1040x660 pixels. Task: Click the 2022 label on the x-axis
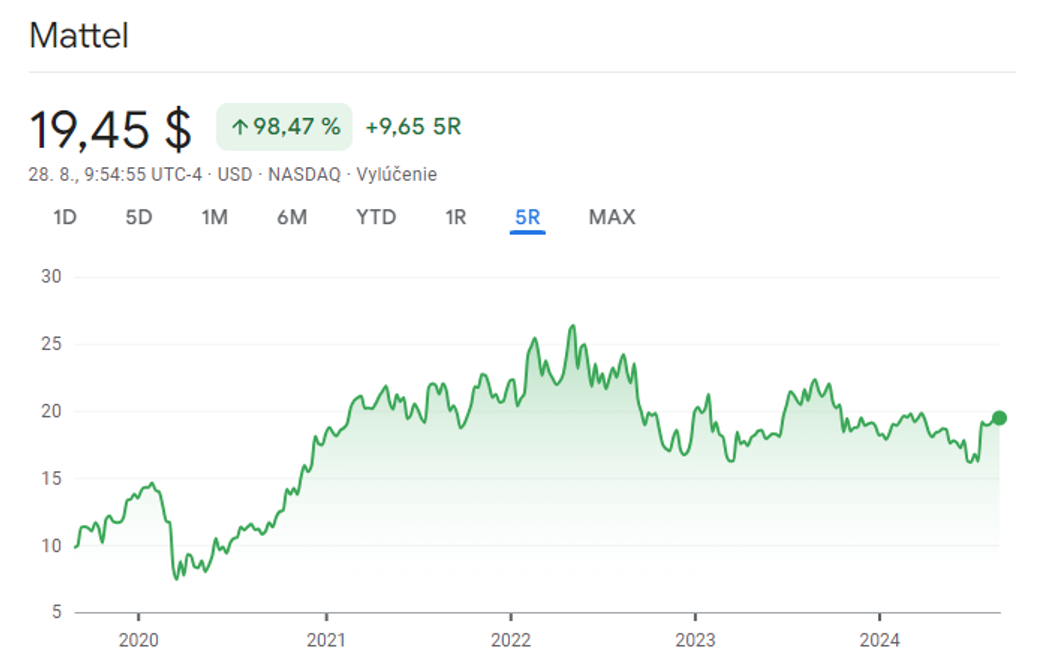coord(510,639)
